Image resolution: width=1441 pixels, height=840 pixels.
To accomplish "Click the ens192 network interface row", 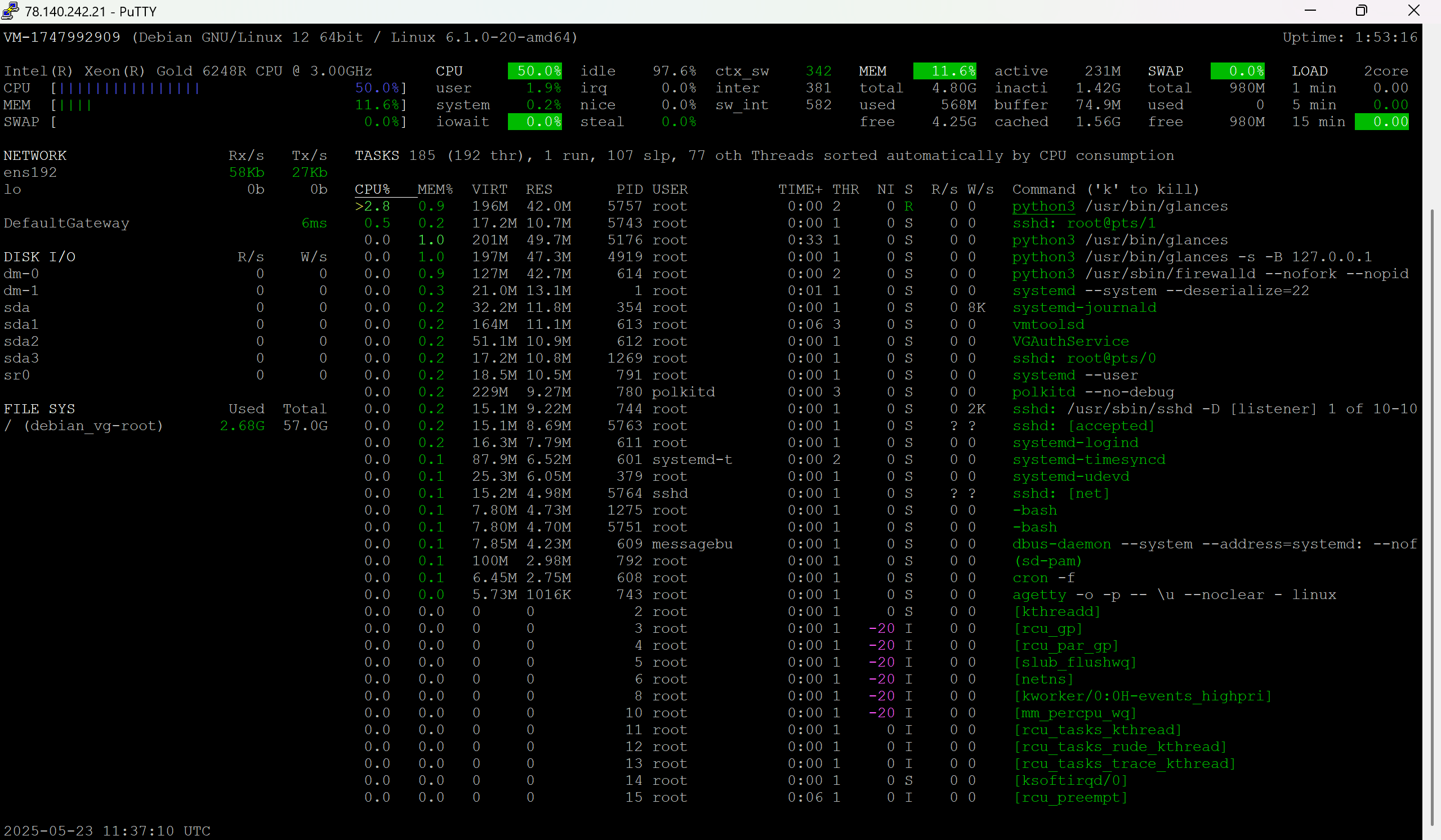I will pyautogui.click(x=165, y=172).
